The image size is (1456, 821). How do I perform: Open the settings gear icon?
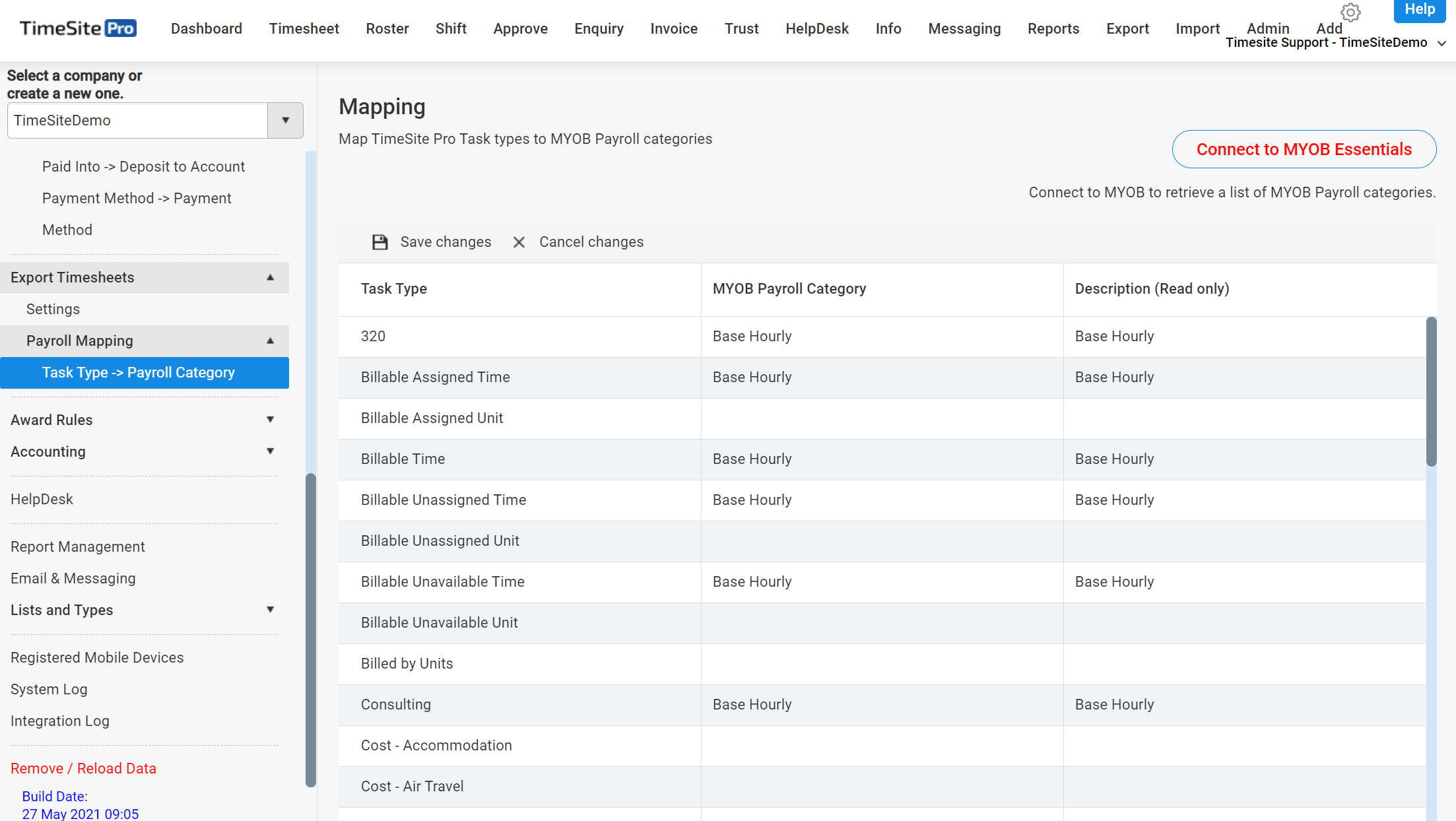pos(1350,12)
